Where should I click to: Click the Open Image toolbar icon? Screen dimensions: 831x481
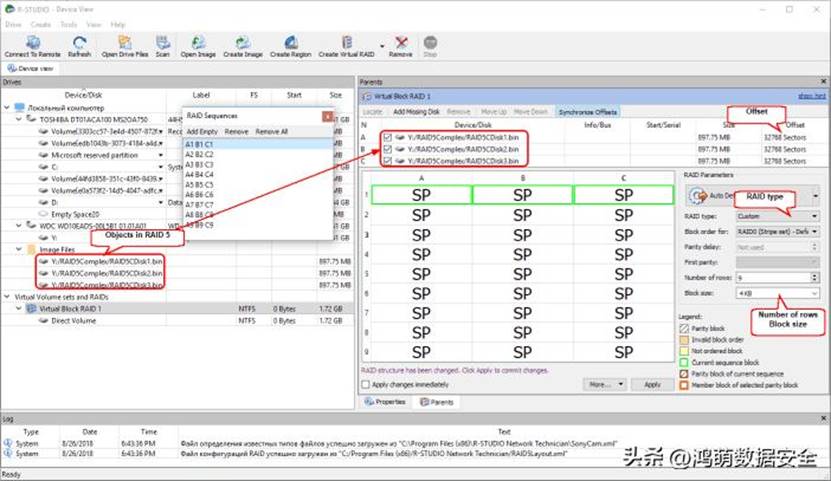coord(198,43)
